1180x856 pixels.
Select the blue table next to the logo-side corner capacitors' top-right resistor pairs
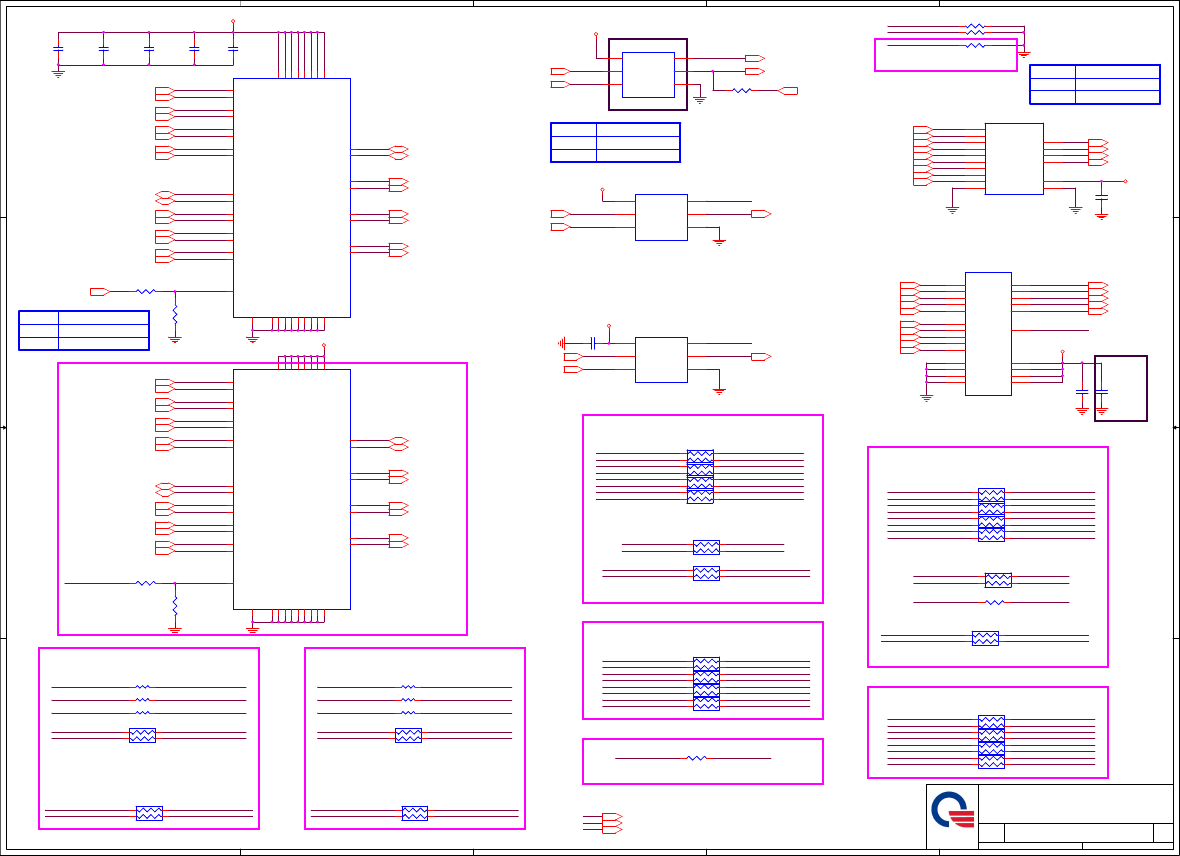click(x=1094, y=84)
